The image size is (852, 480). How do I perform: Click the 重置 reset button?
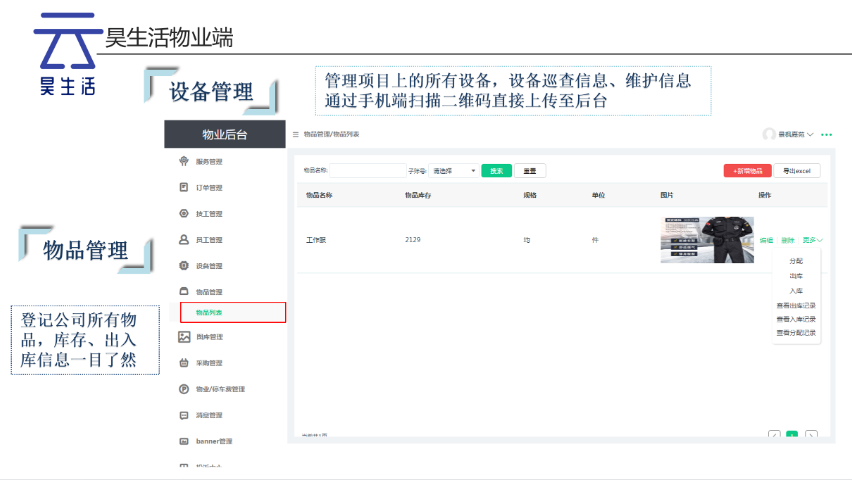tap(530, 171)
